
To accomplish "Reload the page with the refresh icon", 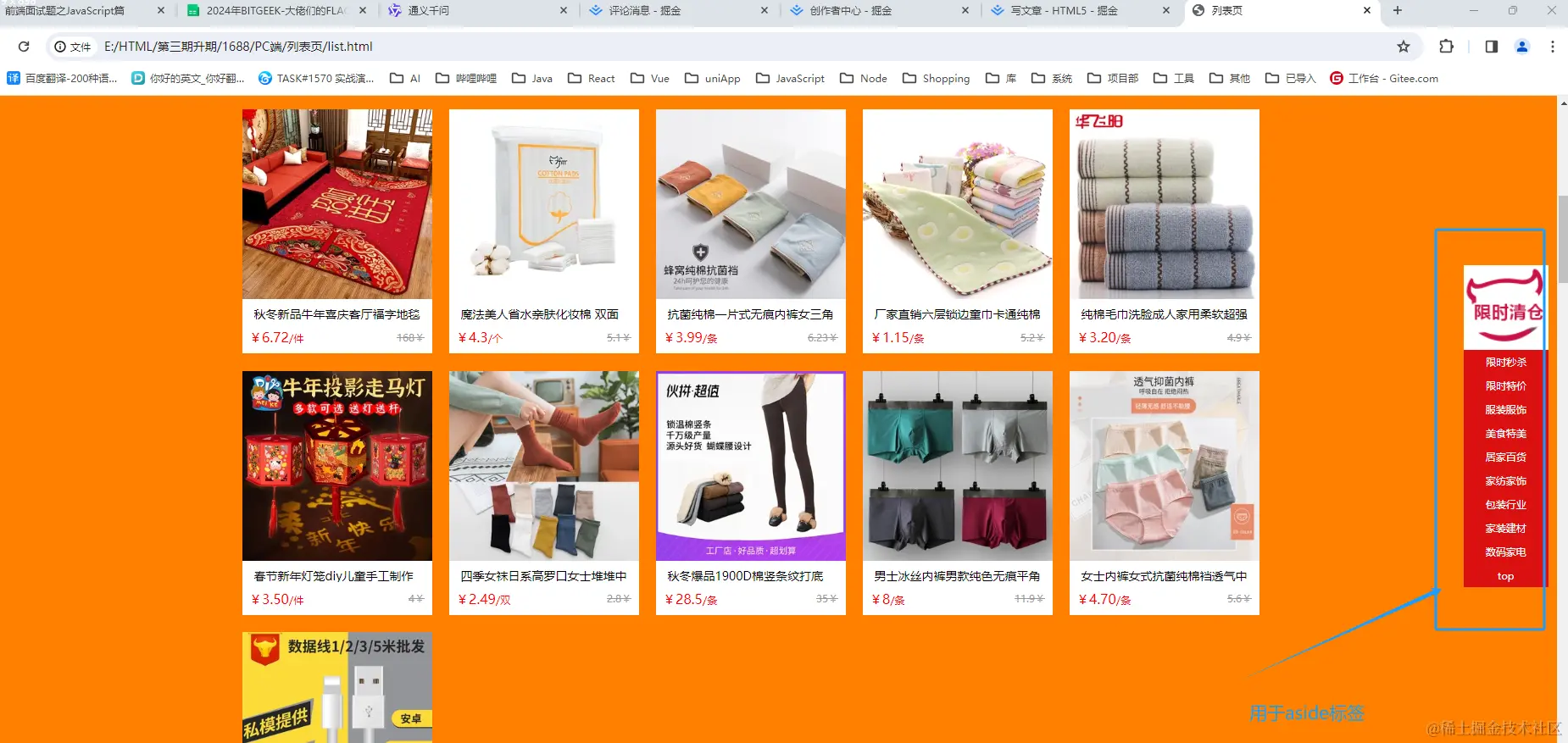I will (24, 47).
